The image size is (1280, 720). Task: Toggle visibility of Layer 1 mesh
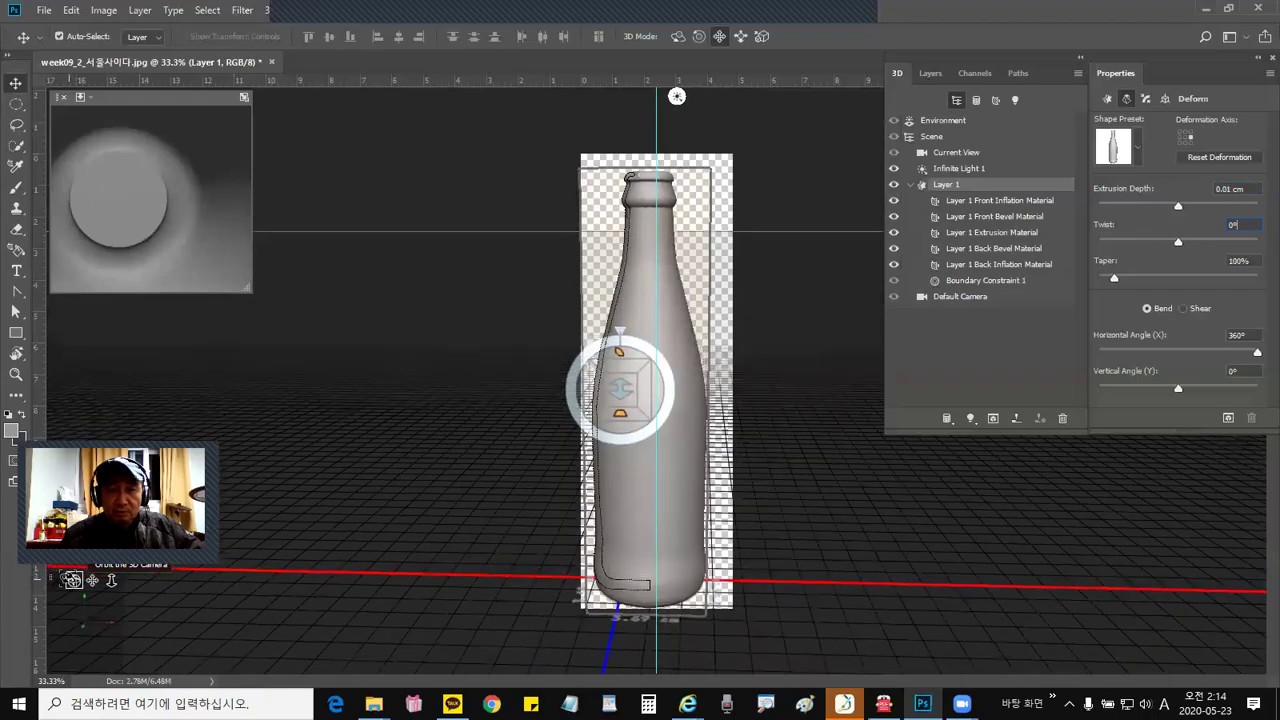(x=894, y=184)
